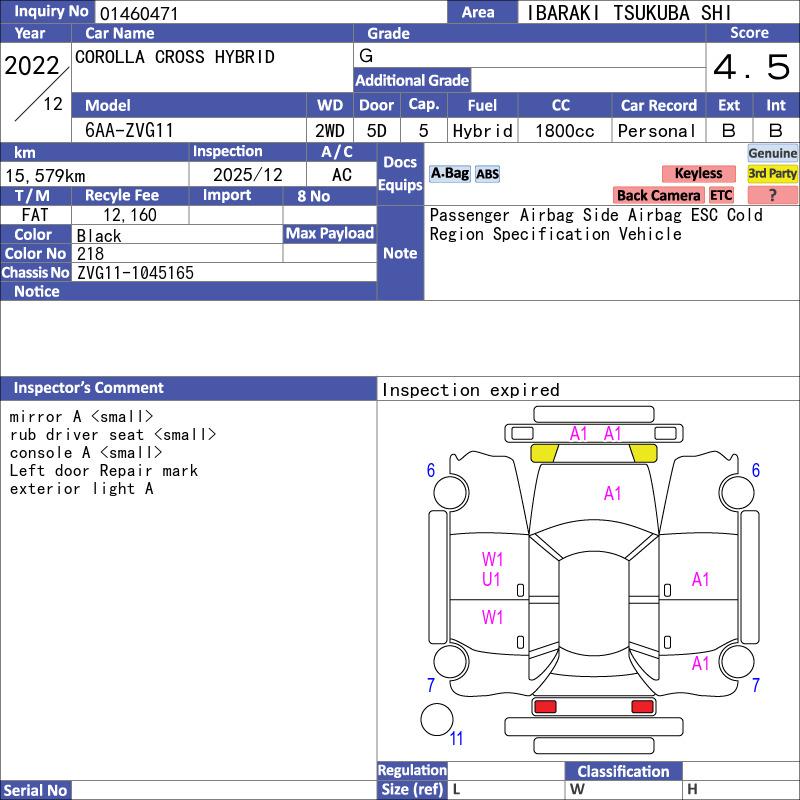The width and height of the screenshot is (800, 800).
Task: Select the Note section label
Action: [400, 253]
